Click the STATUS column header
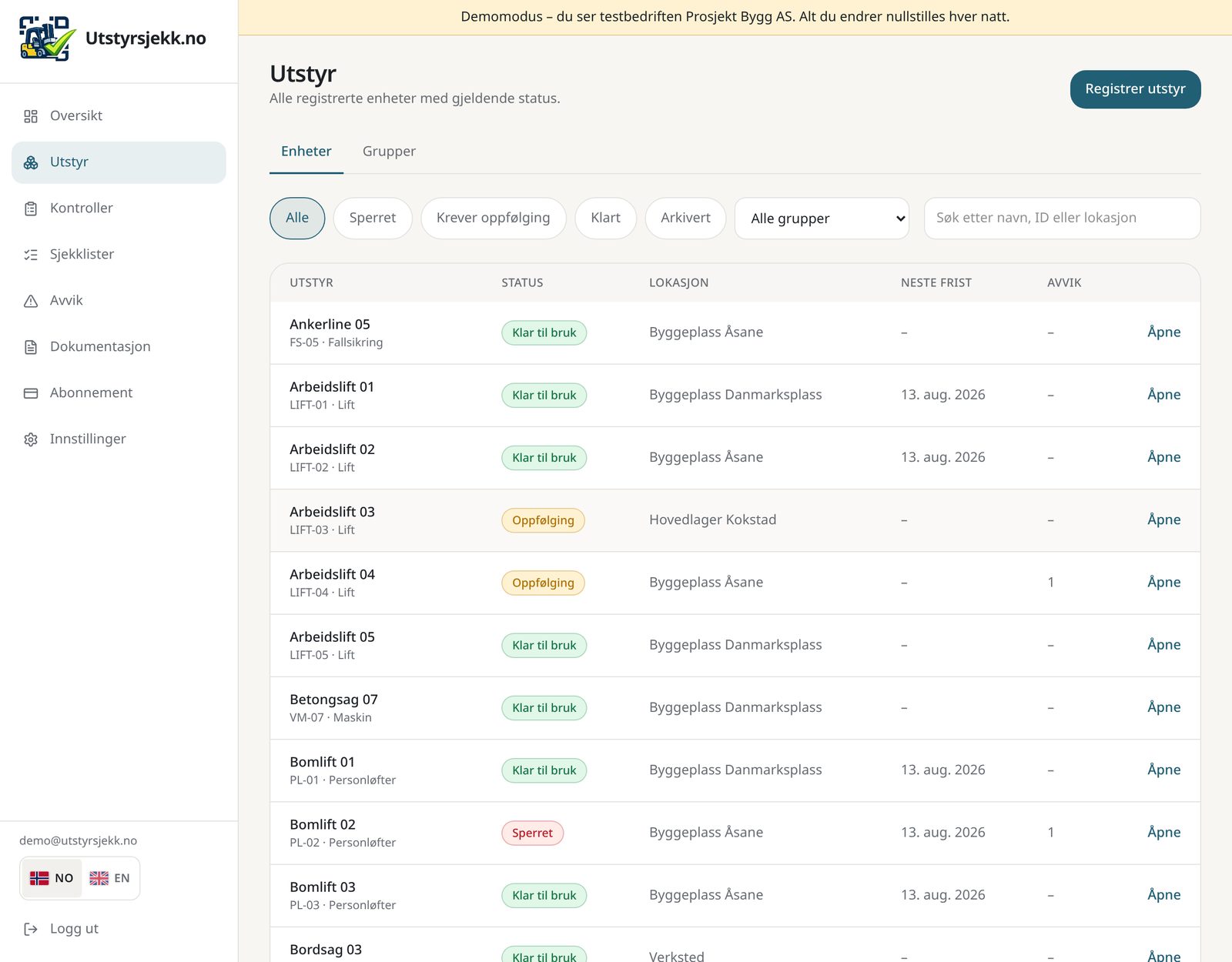Image resolution: width=1232 pixels, height=962 pixels. [x=522, y=283]
